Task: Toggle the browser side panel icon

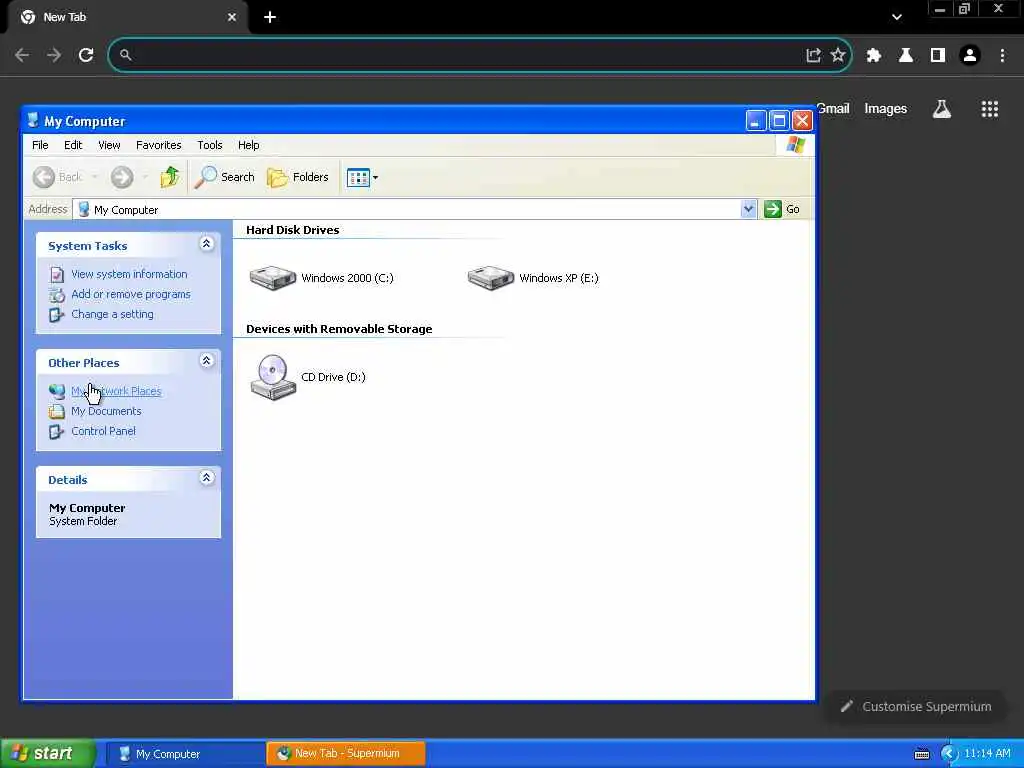Action: pos(938,55)
